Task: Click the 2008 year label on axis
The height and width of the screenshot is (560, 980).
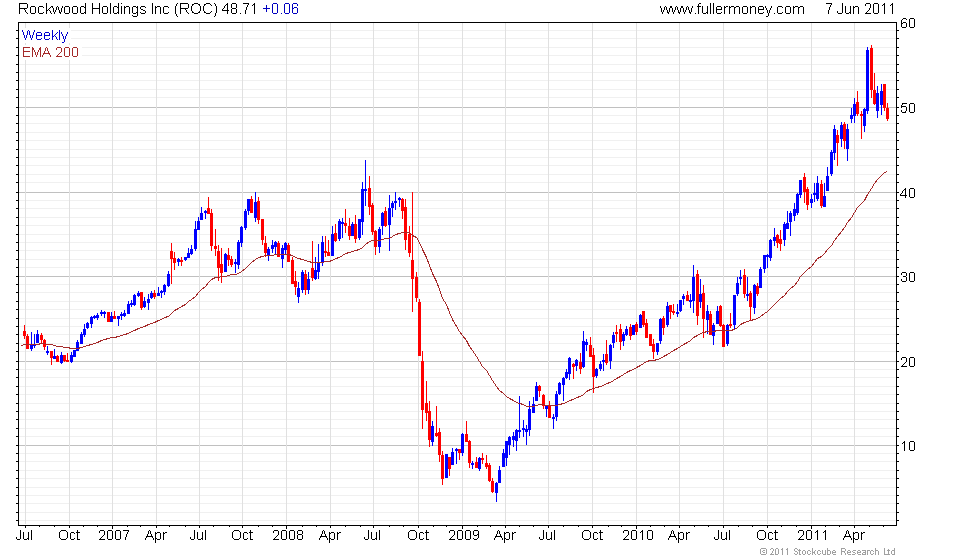Action: (288, 536)
